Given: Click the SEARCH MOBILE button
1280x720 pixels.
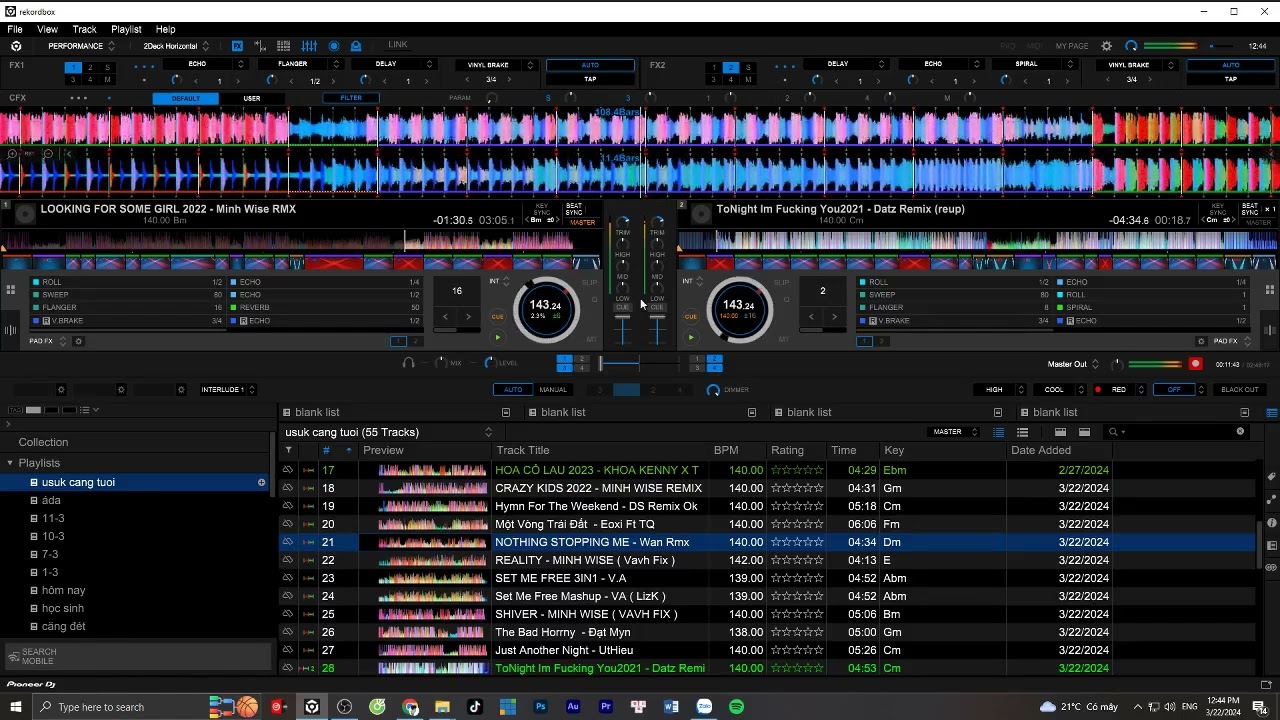Looking at the screenshot, I should coord(138,656).
